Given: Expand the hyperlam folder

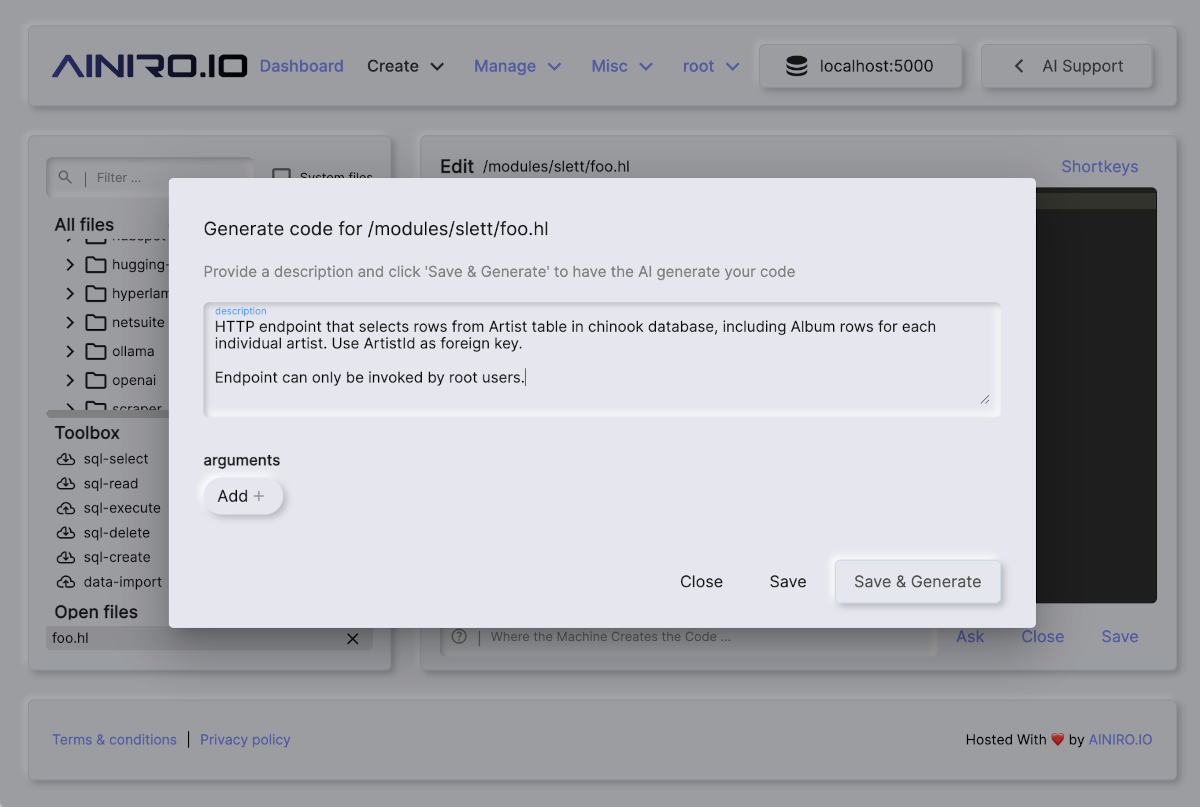Looking at the screenshot, I should point(70,294).
